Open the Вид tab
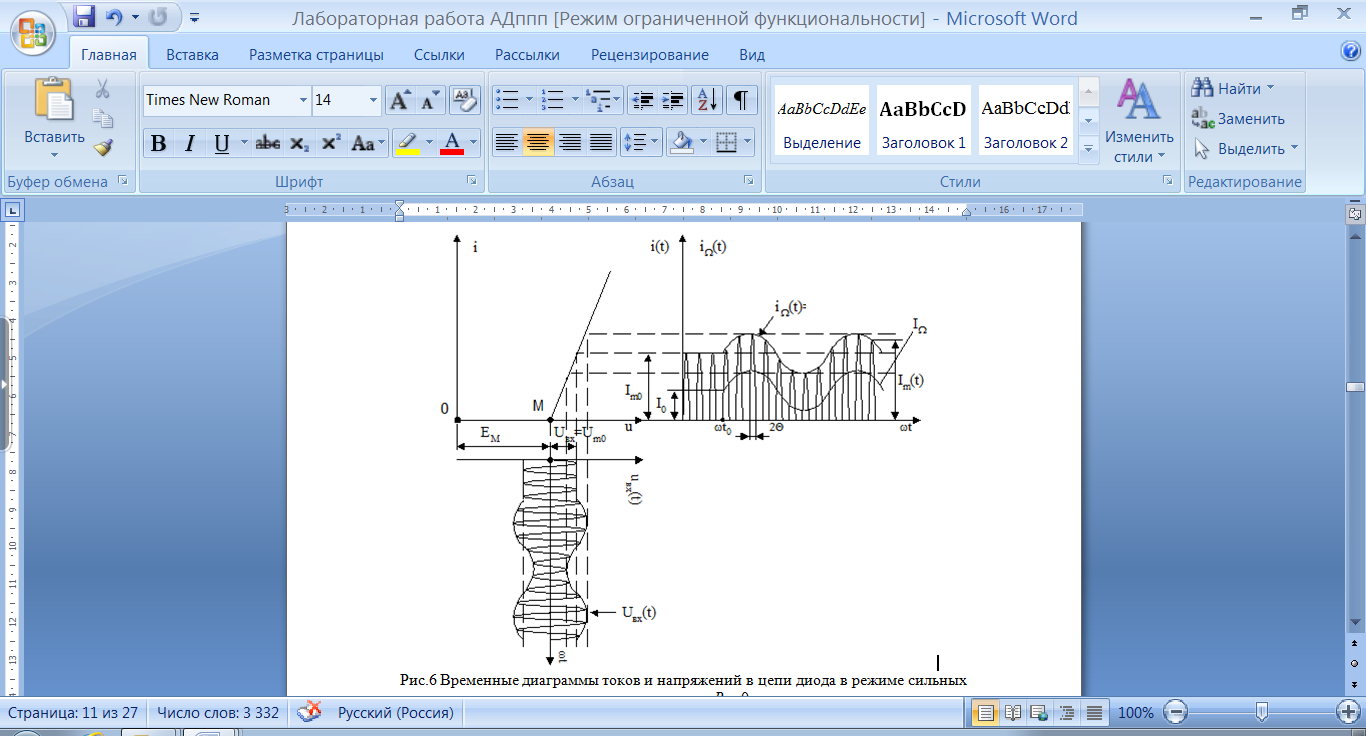The image size is (1366, 736). pyautogui.click(x=751, y=55)
